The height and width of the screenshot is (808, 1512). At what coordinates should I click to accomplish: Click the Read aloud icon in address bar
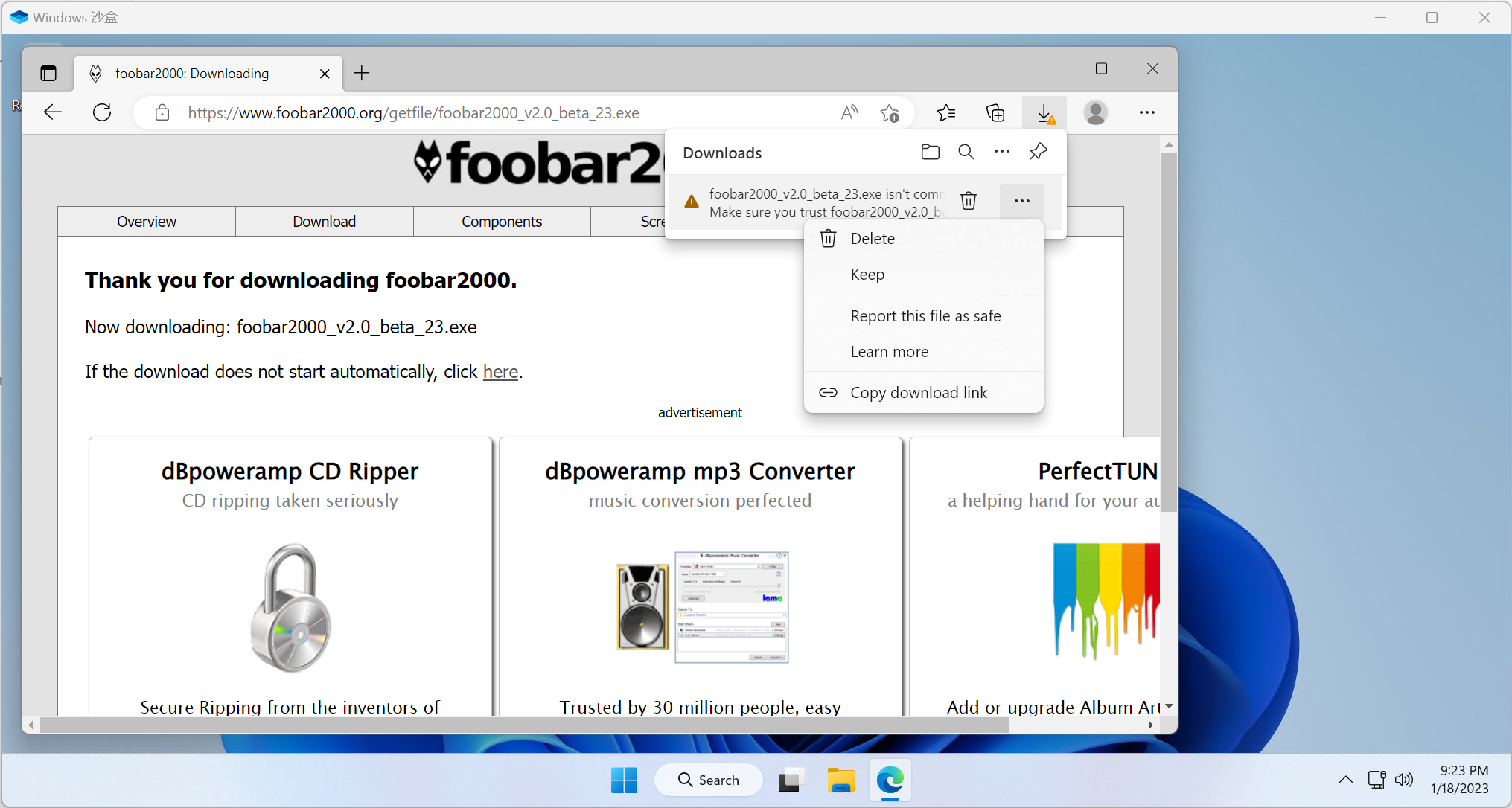(x=849, y=113)
